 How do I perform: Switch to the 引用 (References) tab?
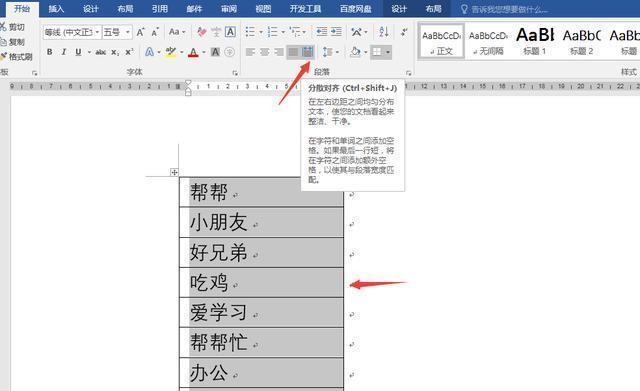click(x=160, y=9)
